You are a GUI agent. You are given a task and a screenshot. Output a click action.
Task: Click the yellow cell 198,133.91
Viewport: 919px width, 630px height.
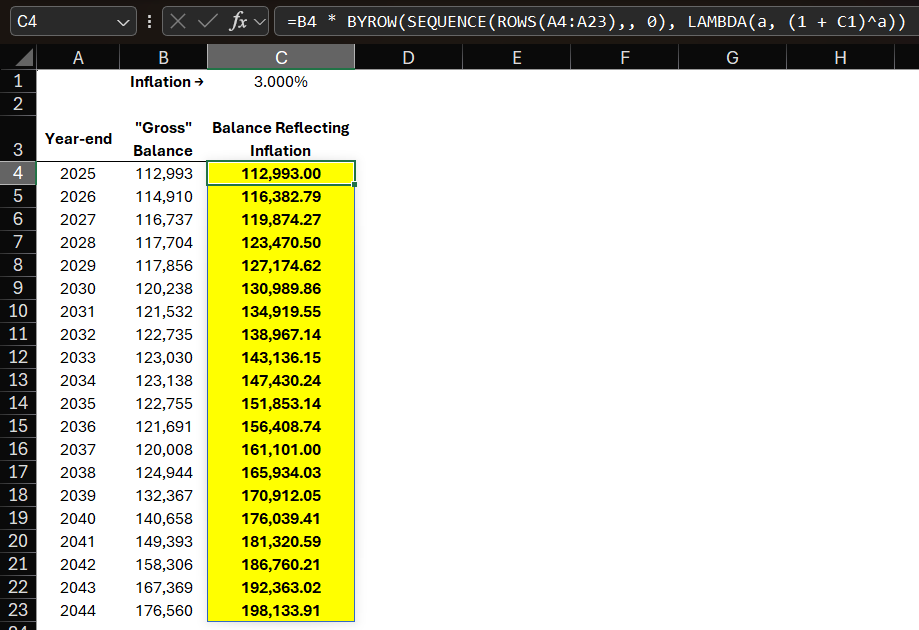(x=281, y=610)
